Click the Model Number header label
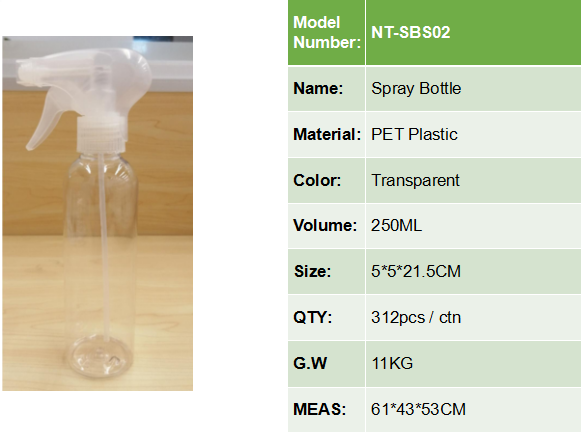Viewport: 583px width, 432px height. pyautogui.click(x=326, y=32)
